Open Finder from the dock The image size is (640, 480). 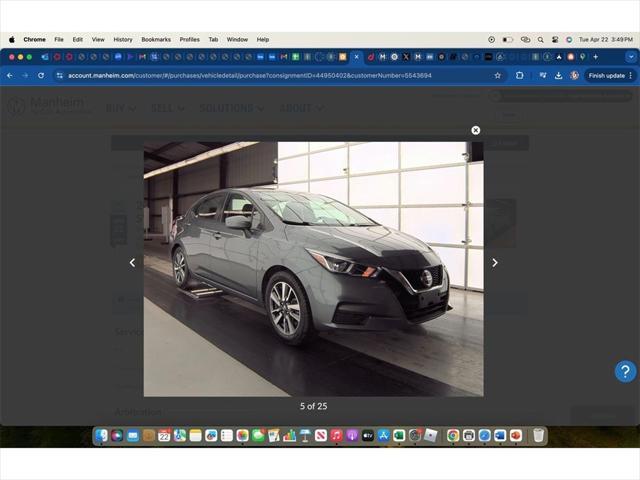(x=101, y=436)
